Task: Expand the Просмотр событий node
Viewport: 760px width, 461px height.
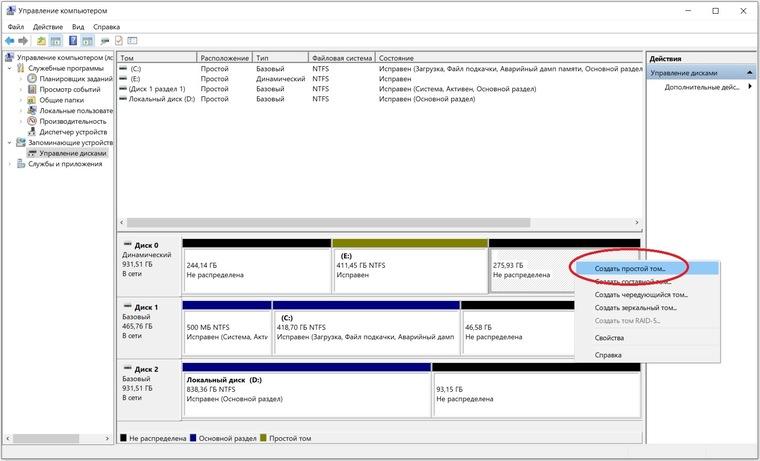Action: pos(21,89)
